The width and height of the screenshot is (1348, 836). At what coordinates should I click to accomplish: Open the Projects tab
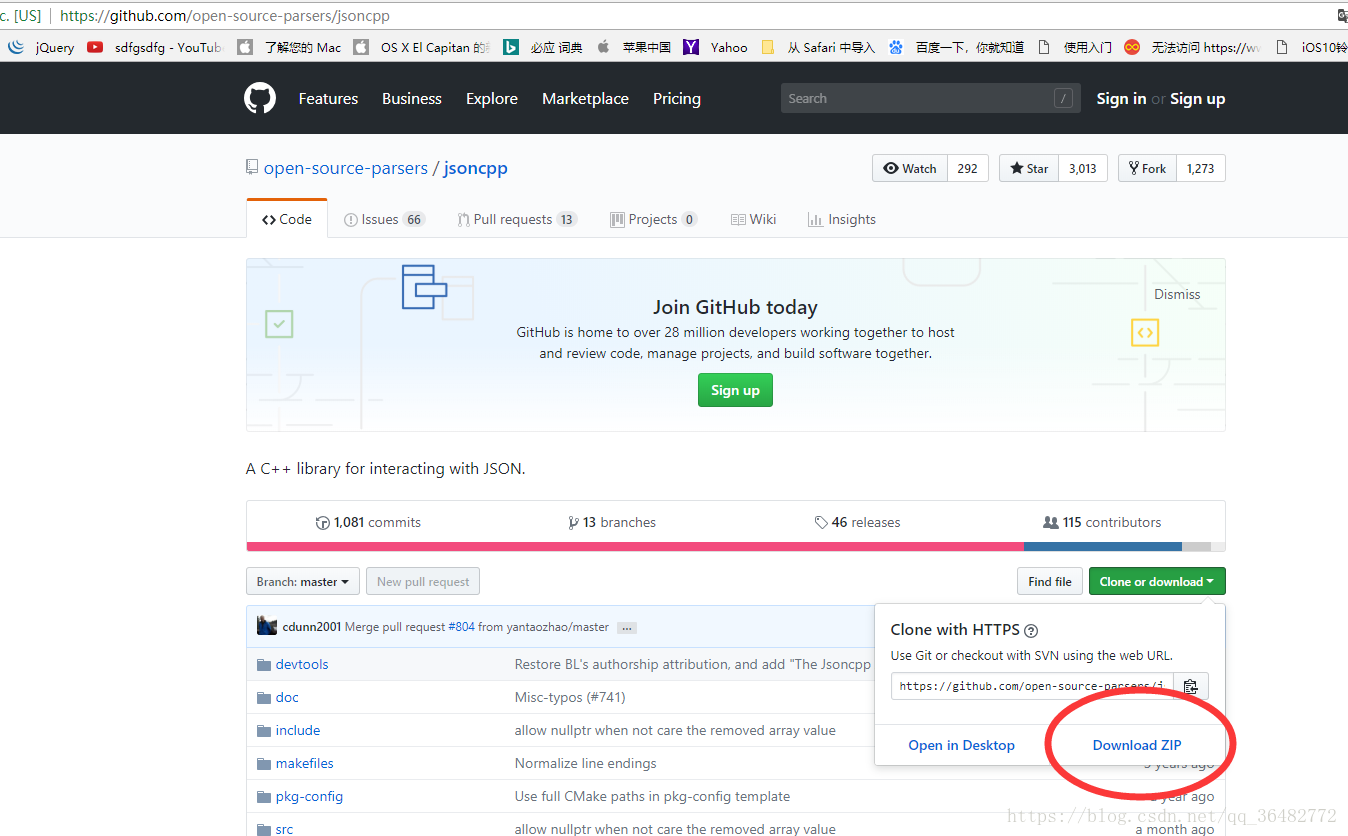click(653, 219)
